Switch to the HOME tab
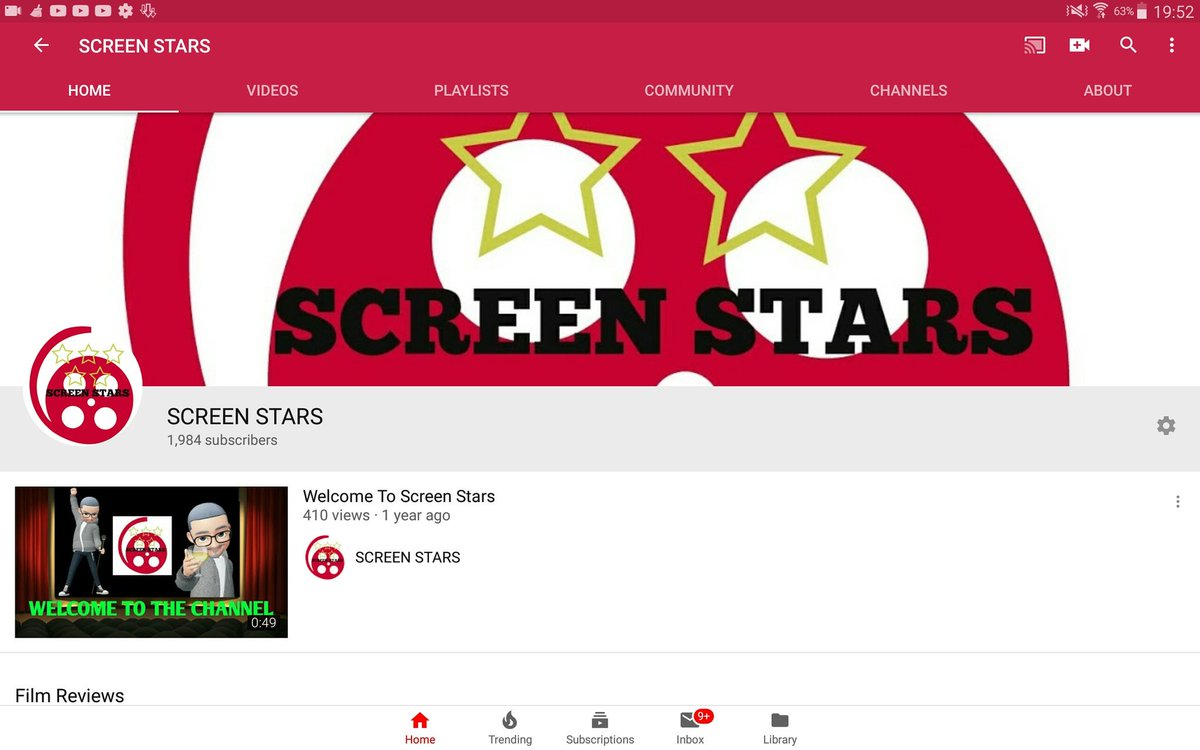The width and height of the screenshot is (1200, 750). (89, 90)
